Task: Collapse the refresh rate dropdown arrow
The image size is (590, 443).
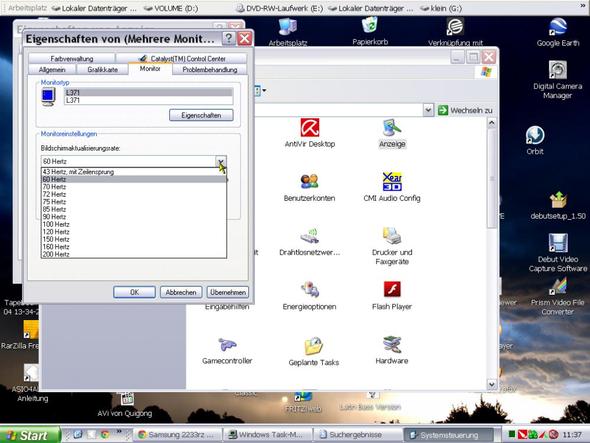Action: click(x=221, y=161)
